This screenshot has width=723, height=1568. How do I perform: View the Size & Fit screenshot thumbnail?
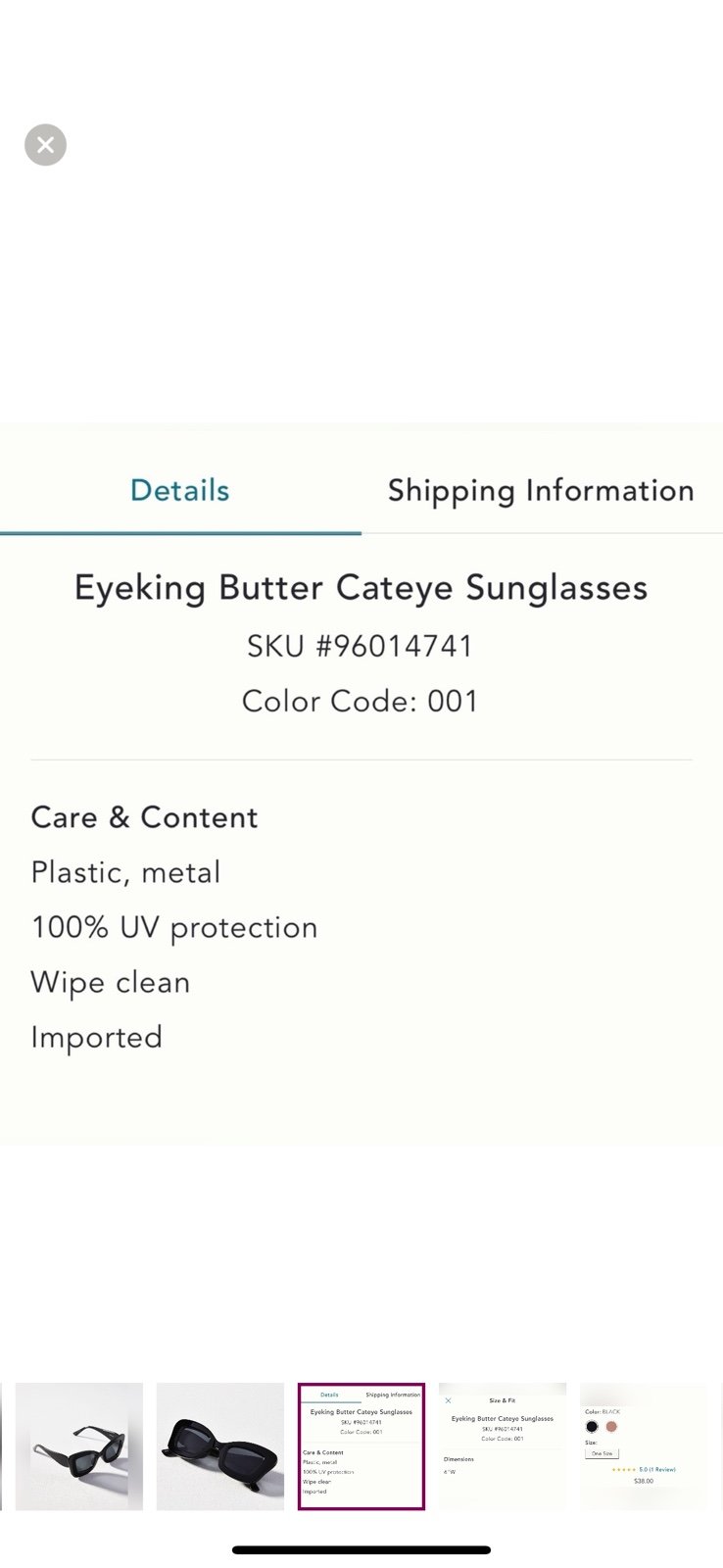(x=503, y=1446)
